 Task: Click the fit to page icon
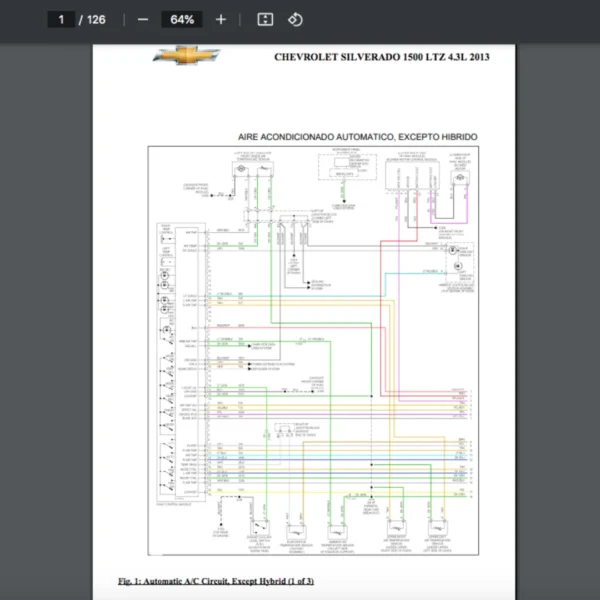(x=265, y=19)
